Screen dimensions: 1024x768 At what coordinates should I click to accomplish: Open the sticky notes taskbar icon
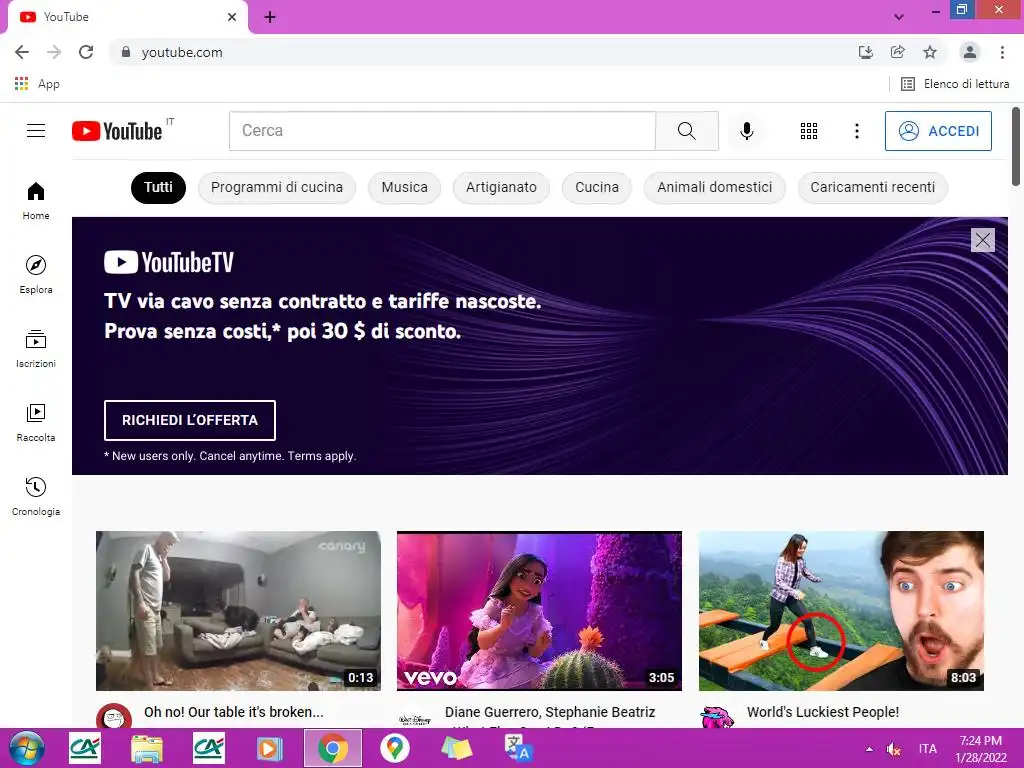[x=456, y=748]
